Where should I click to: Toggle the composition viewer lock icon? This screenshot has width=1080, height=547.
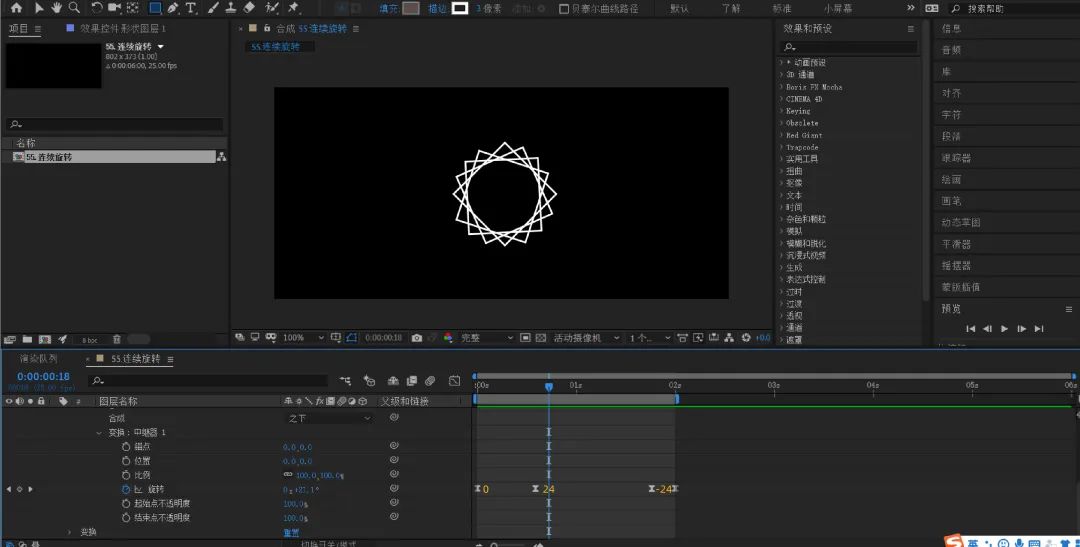[267, 28]
